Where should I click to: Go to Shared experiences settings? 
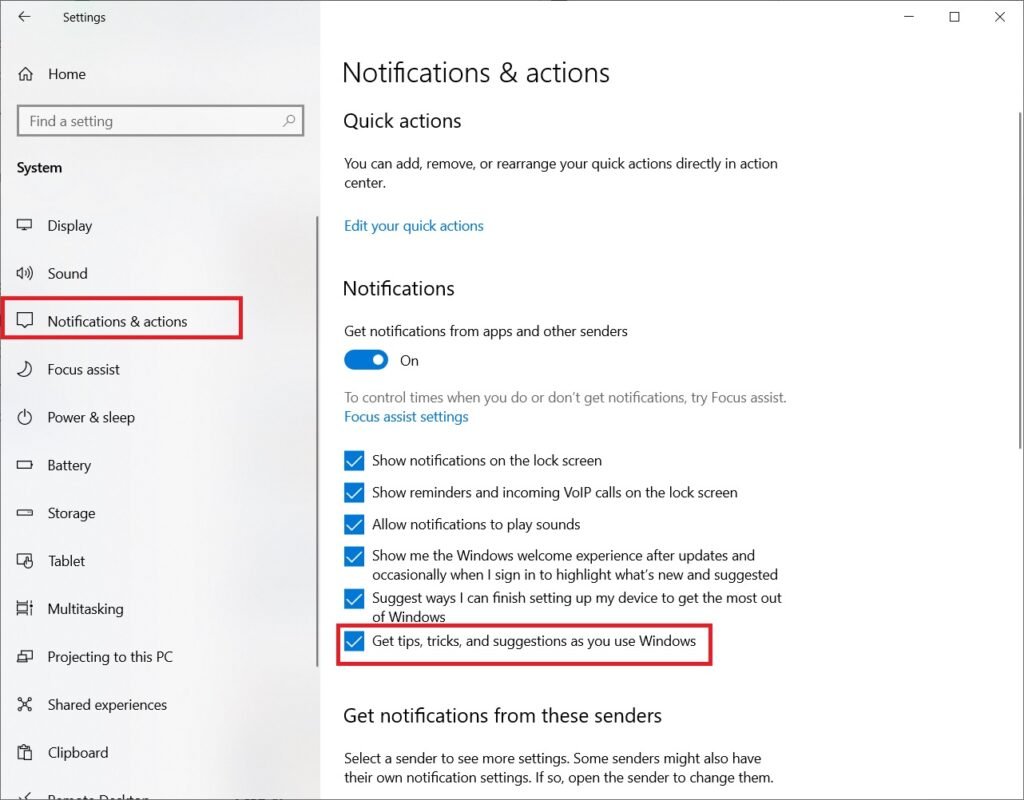107,705
